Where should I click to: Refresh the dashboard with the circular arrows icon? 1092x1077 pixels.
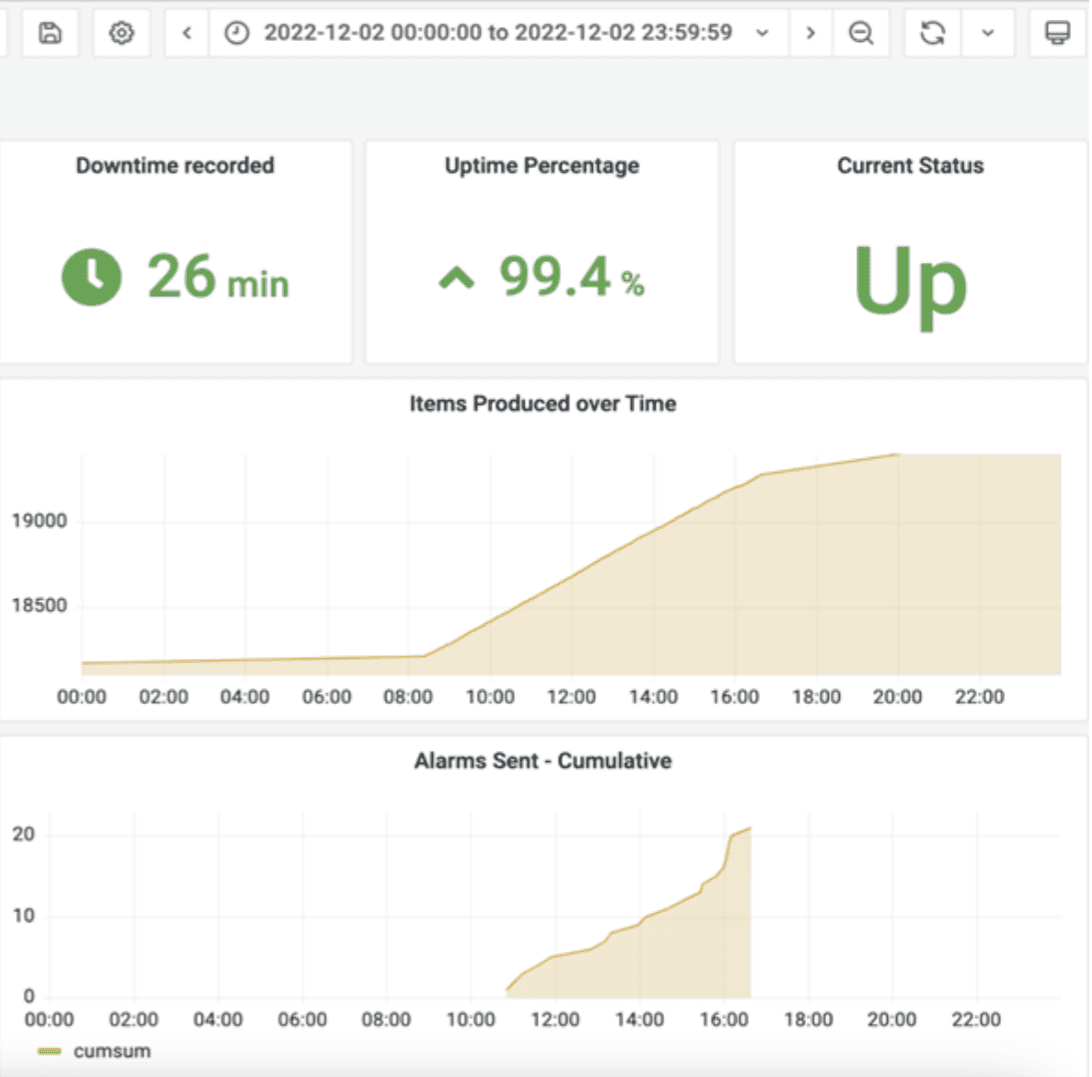933,33
